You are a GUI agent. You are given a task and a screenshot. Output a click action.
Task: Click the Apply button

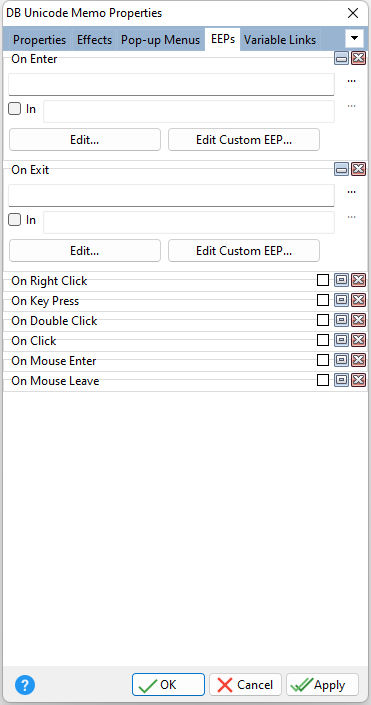pyautogui.click(x=322, y=685)
